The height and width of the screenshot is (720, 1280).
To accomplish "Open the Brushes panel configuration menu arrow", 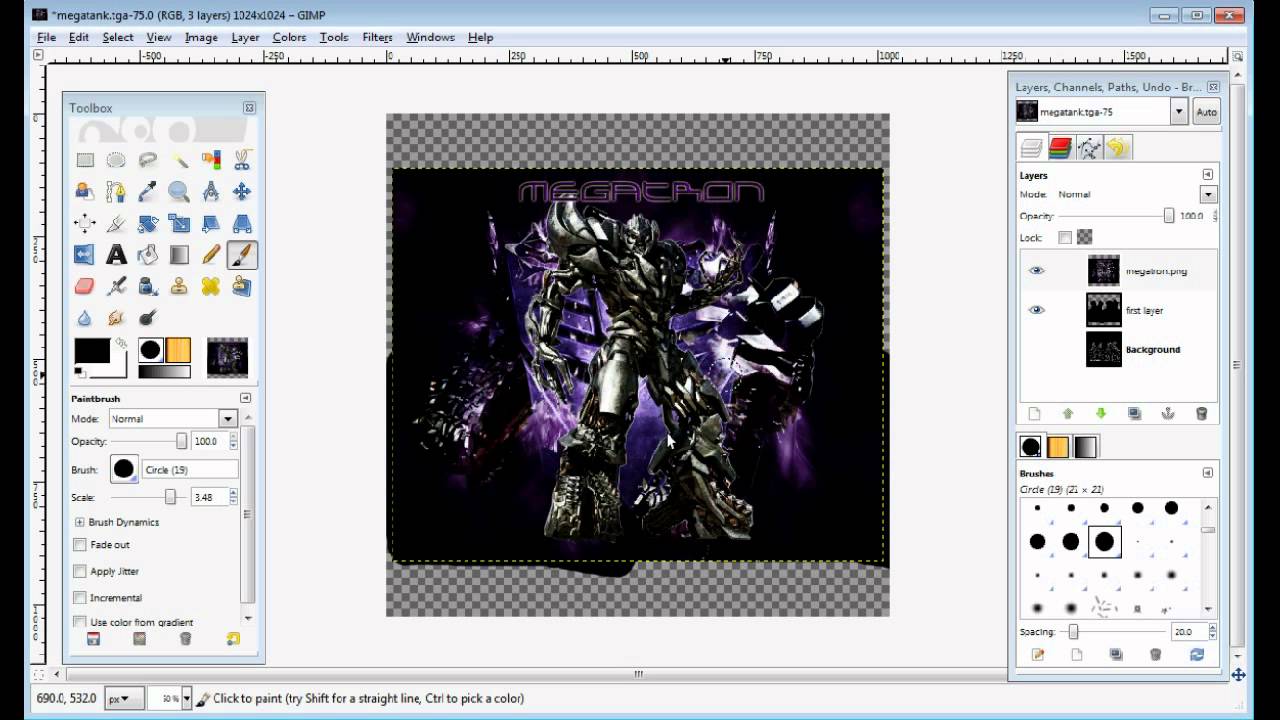I will tap(1208, 473).
